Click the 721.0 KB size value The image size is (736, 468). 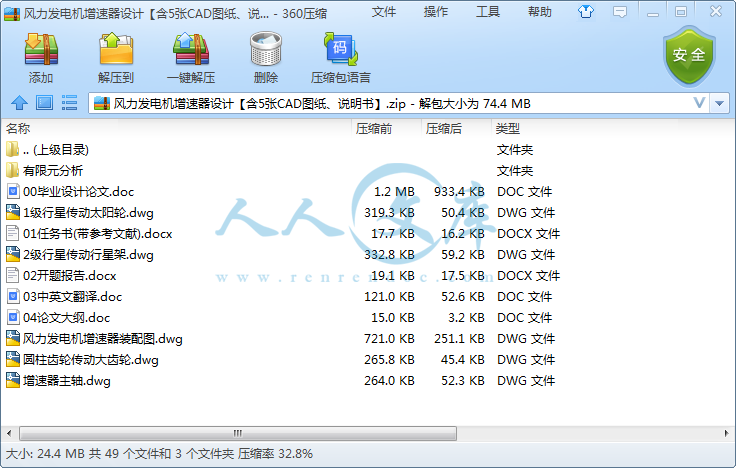(389, 338)
